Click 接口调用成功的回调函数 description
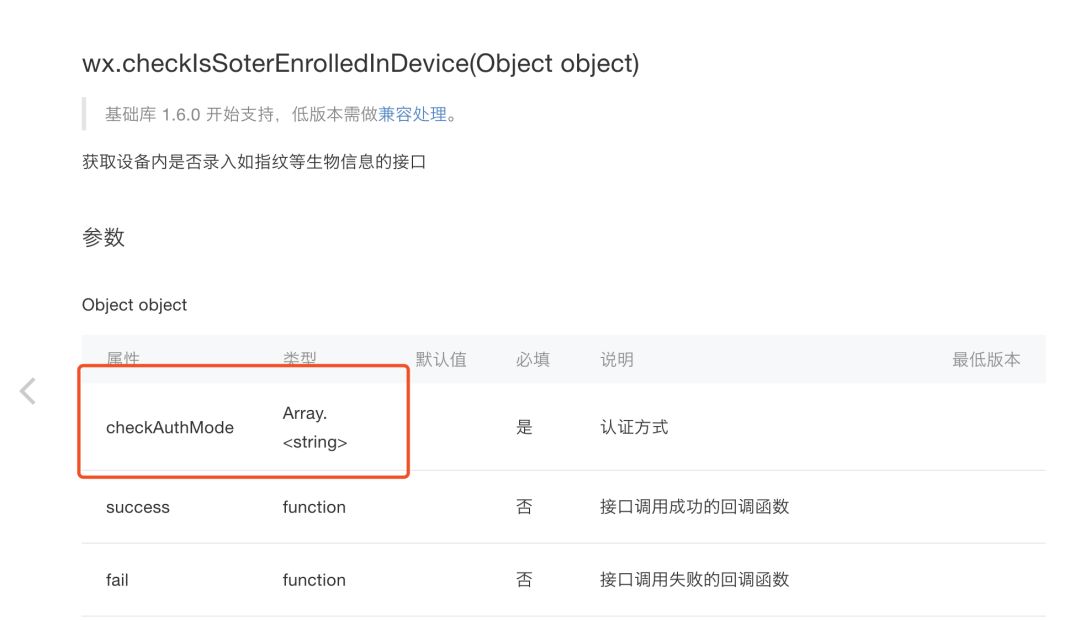The height and width of the screenshot is (620, 1080). 694,507
